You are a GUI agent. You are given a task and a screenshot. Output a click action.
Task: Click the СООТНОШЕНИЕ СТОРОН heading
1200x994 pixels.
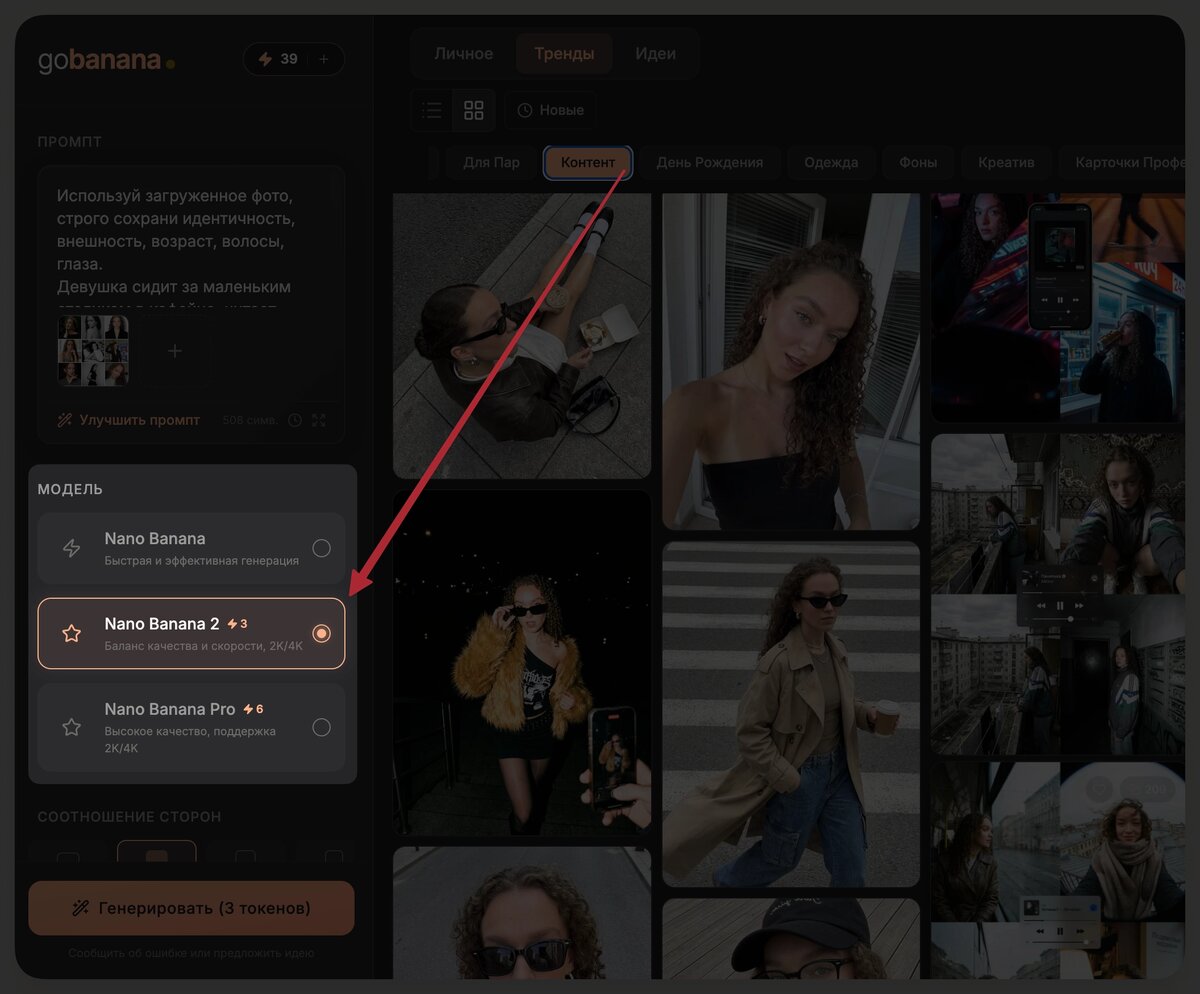129,817
